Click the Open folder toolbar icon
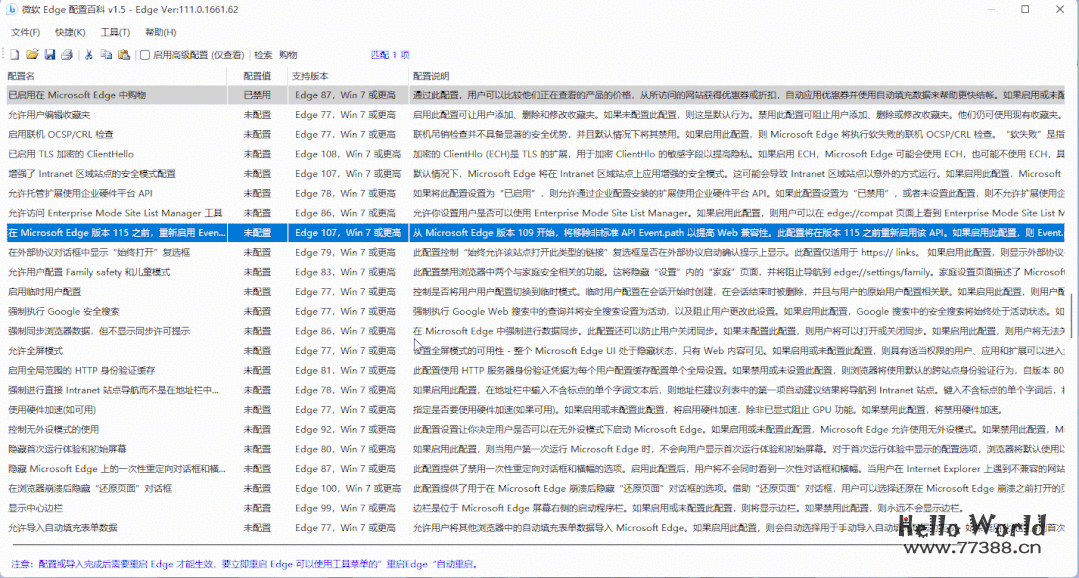Screen dimensions: 1079x578 (x=32, y=55)
